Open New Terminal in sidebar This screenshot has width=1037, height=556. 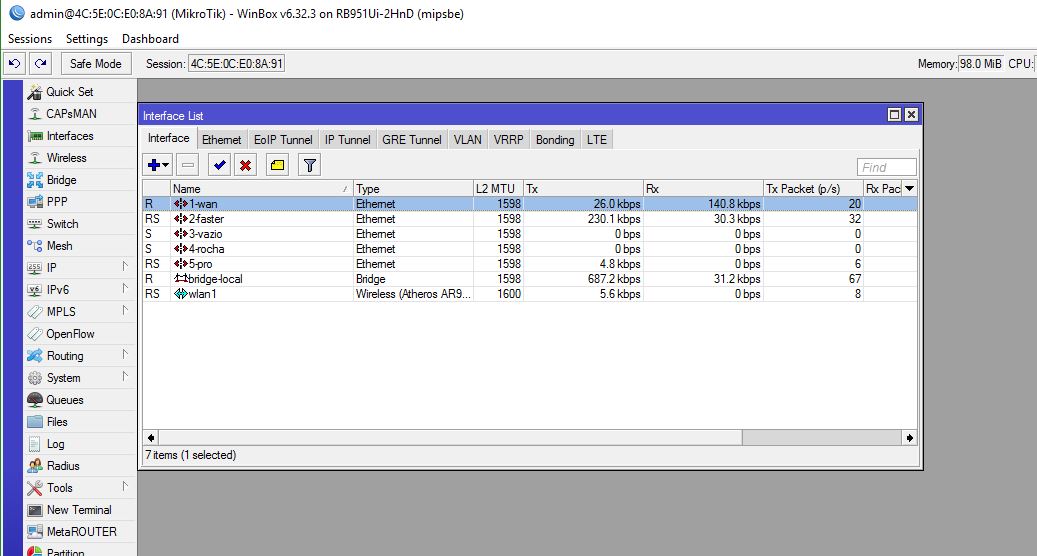click(x=79, y=510)
